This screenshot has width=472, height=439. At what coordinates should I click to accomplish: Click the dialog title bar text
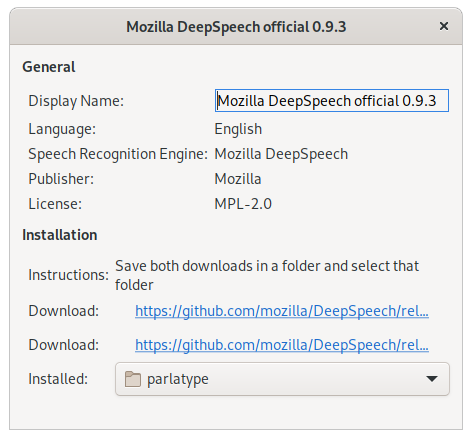(x=236, y=27)
